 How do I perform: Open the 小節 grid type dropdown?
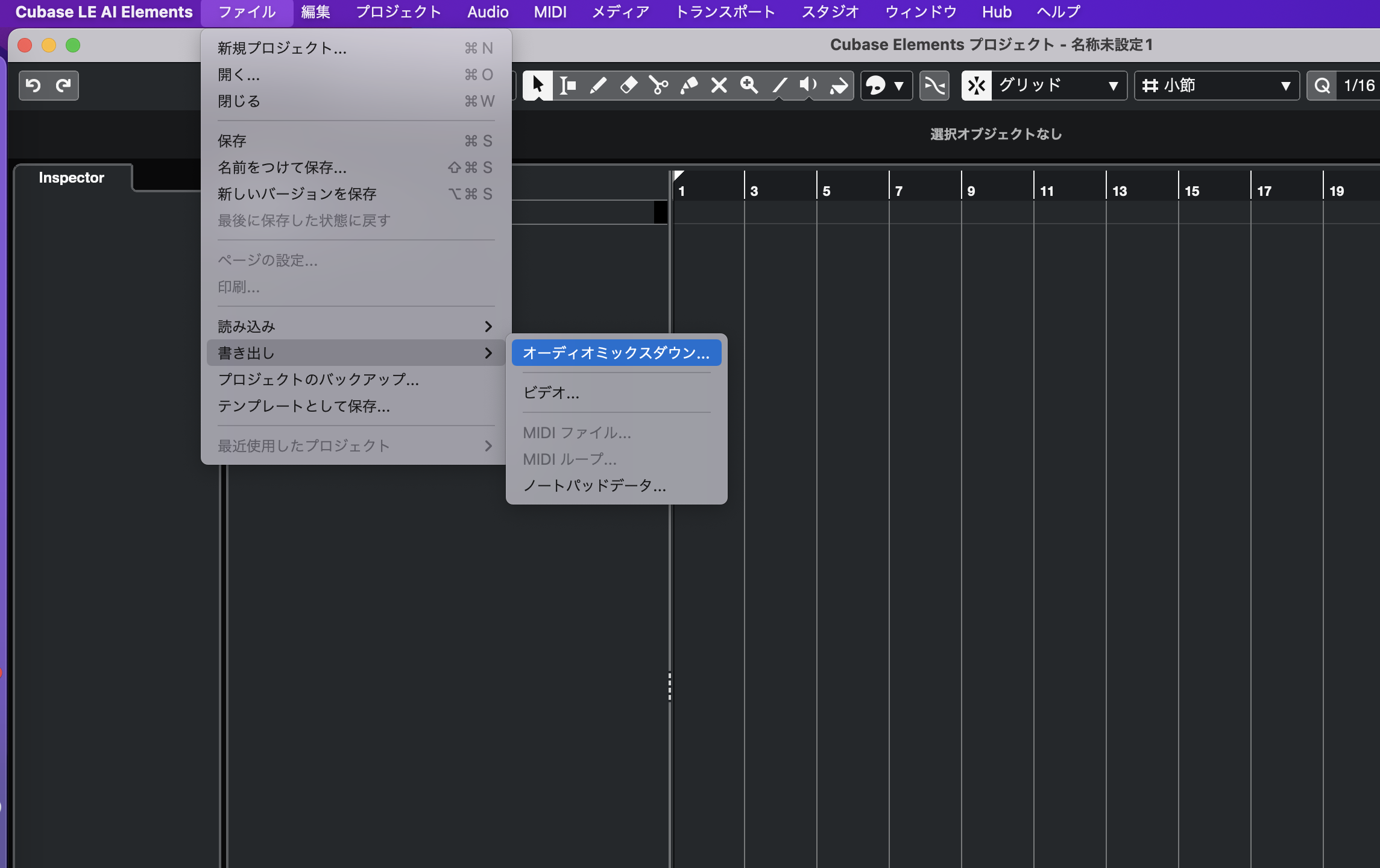(1217, 86)
